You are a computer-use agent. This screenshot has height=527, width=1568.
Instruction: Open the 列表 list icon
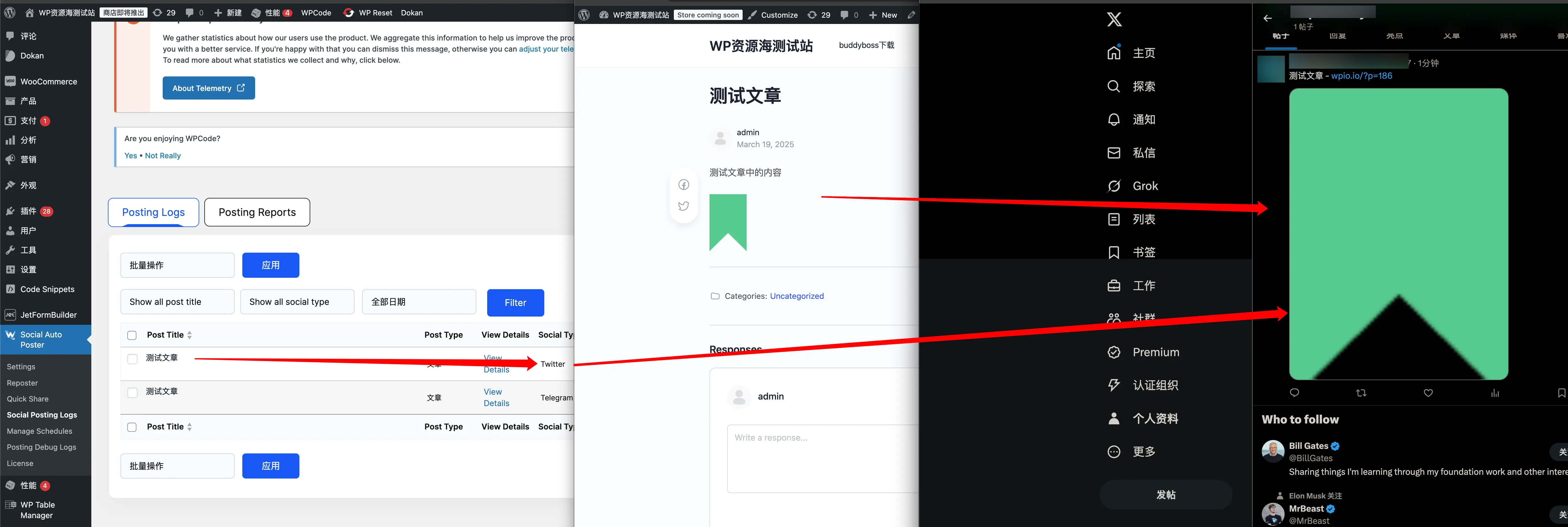[x=1113, y=219]
